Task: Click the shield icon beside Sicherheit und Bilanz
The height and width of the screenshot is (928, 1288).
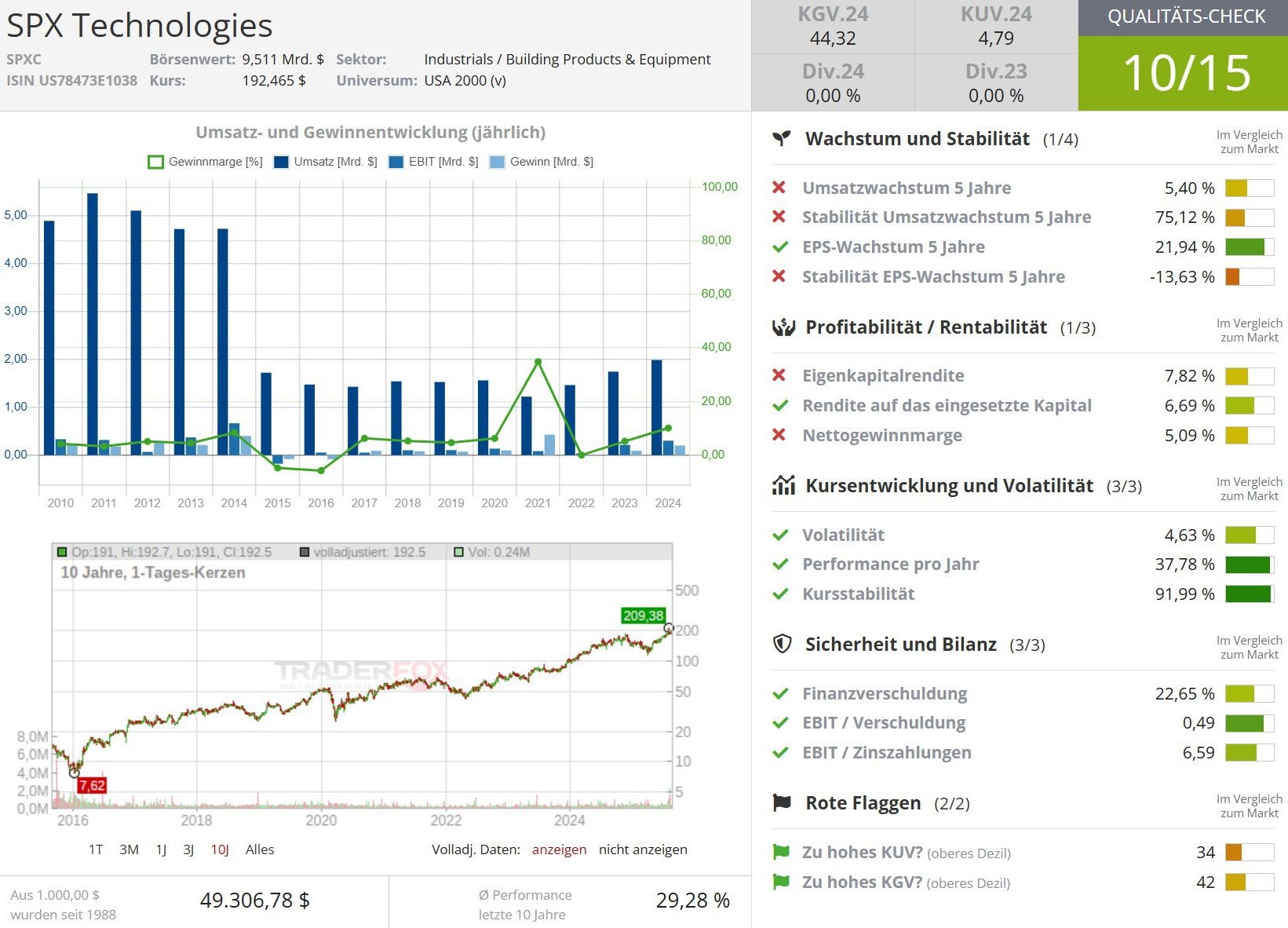Action: [783, 645]
